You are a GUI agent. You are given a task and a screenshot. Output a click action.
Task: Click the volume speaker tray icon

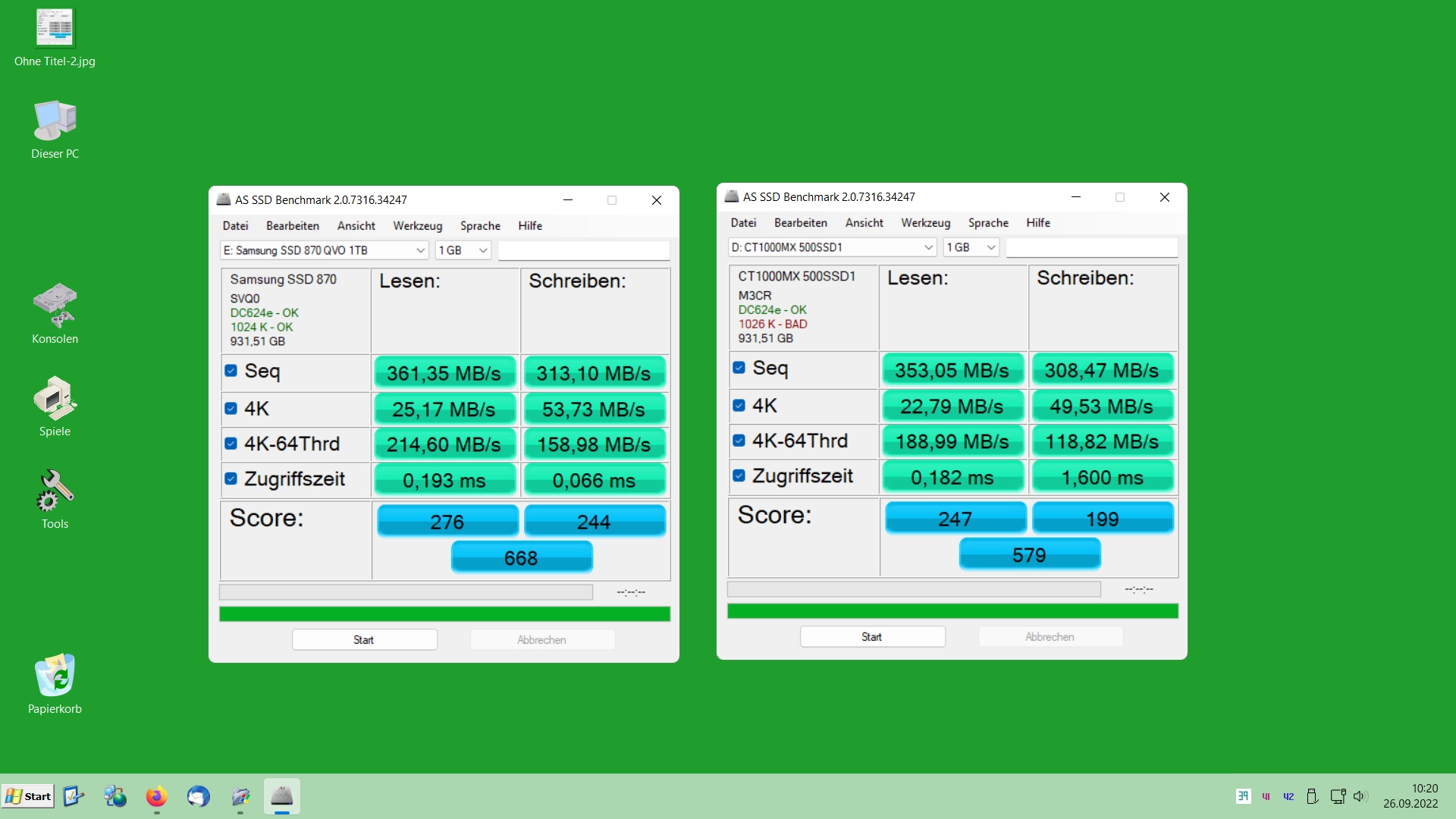(1360, 796)
